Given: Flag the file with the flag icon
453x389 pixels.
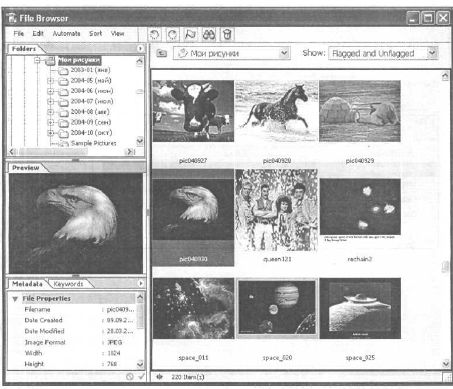Looking at the screenshot, I should pos(190,34).
